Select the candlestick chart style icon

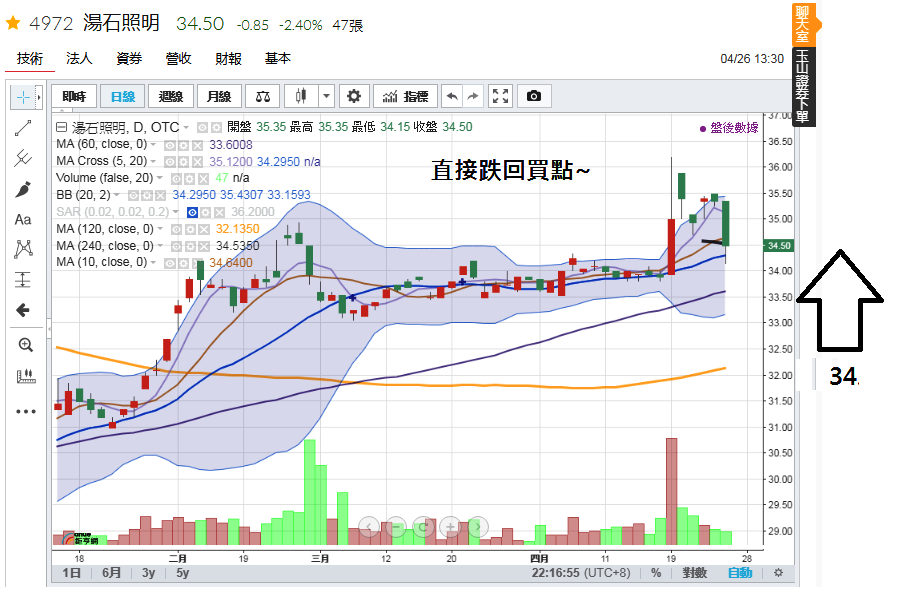coord(301,96)
